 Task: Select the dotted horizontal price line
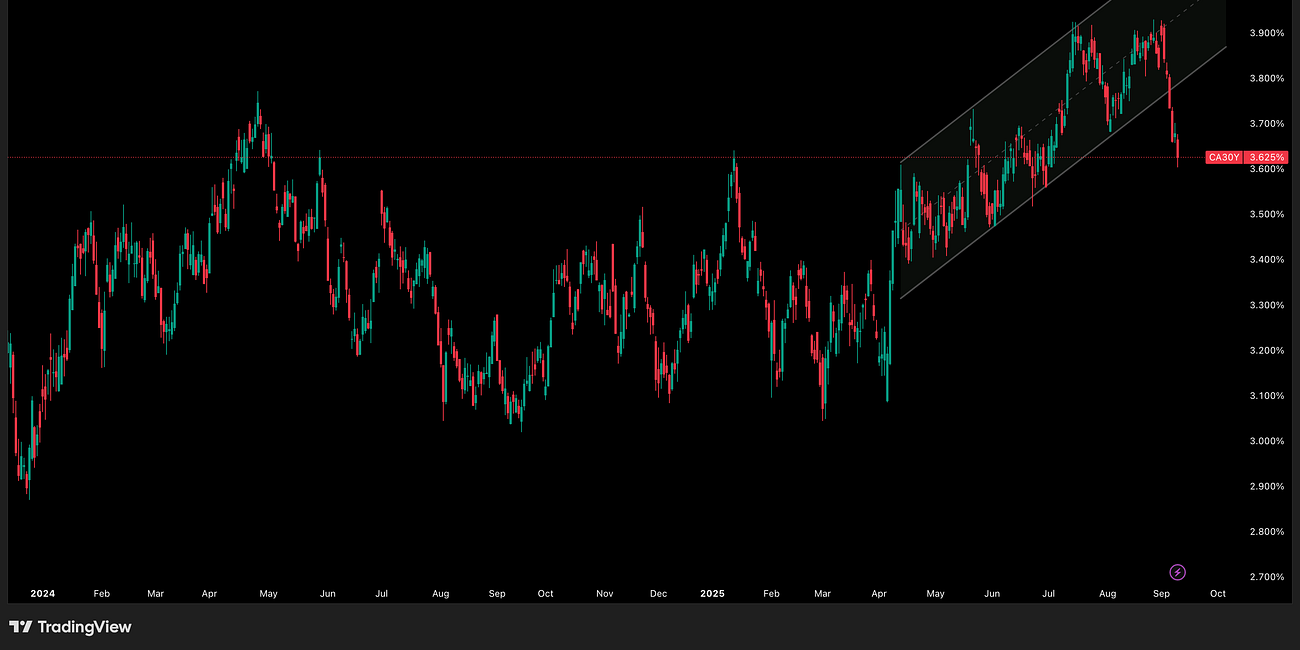(x=600, y=156)
